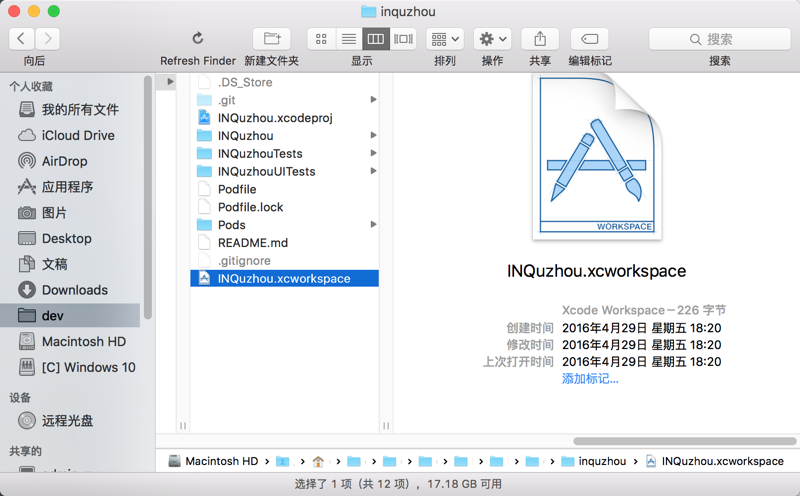Open 图片 in sidebar
Image resolution: width=800 pixels, height=496 pixels.
[x=70, y=213]
